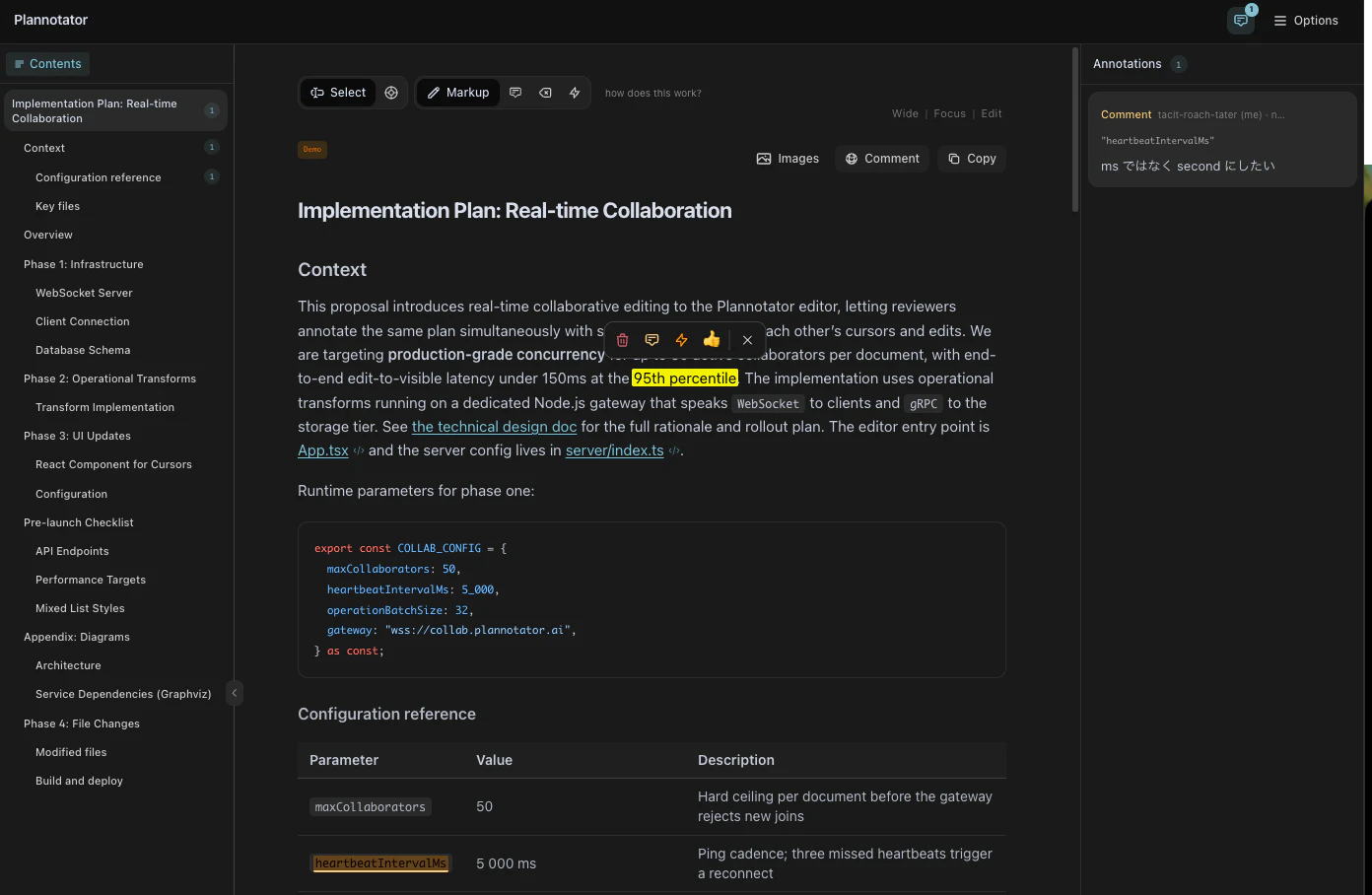React with the thumbs up emoji
The height and width of the screenshot is (895, 1372).
tap(712, 340)
